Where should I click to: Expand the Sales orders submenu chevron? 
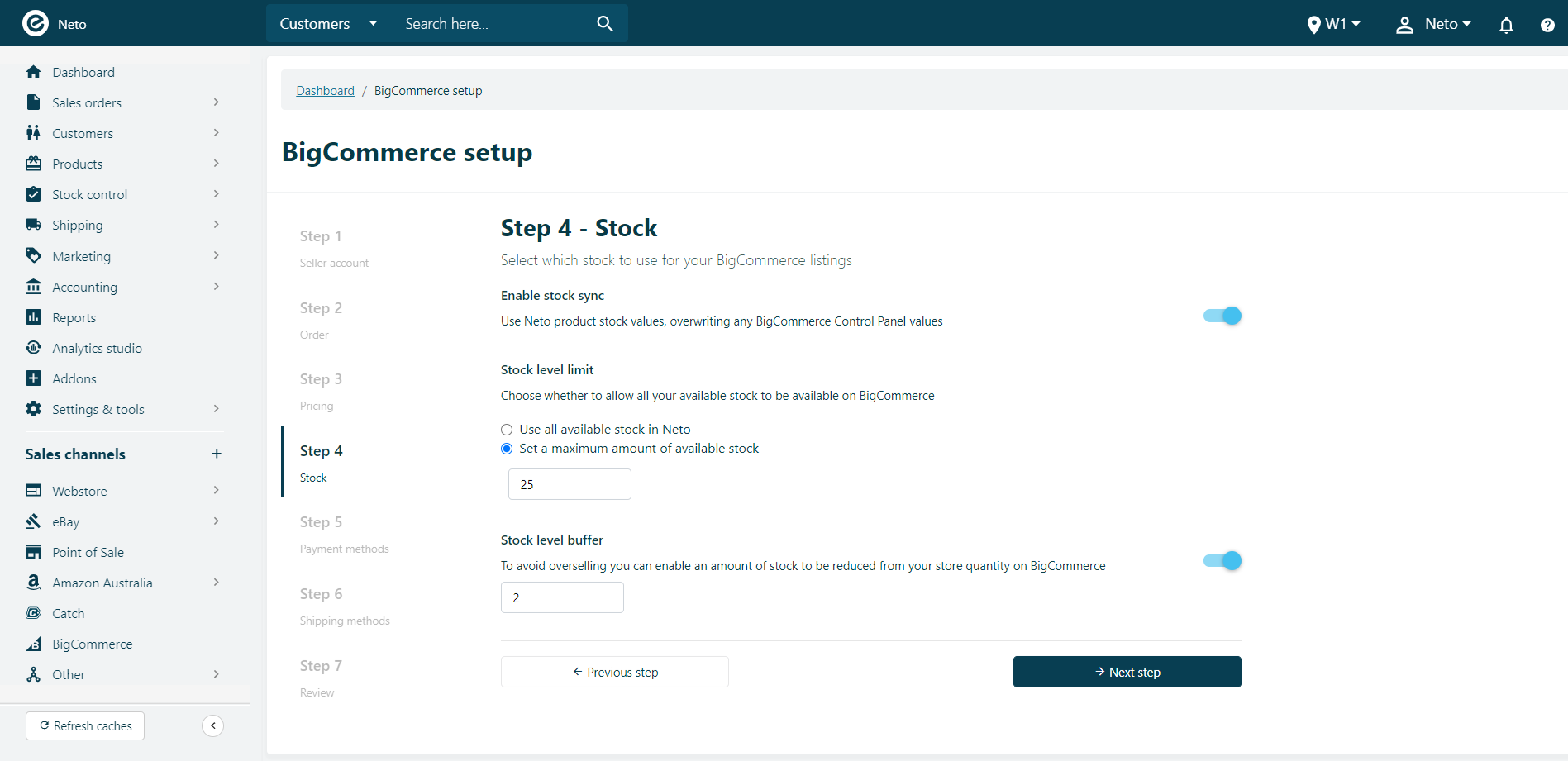(217, 102)
